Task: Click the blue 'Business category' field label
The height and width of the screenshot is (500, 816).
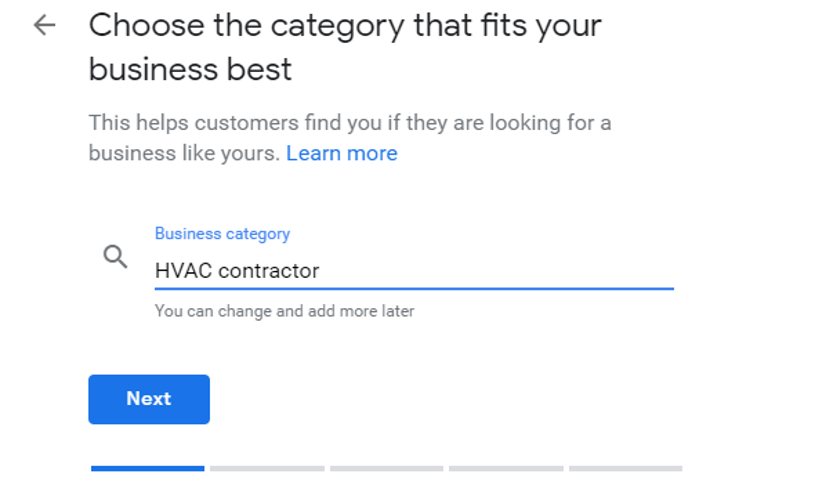Action: [223, 234]
